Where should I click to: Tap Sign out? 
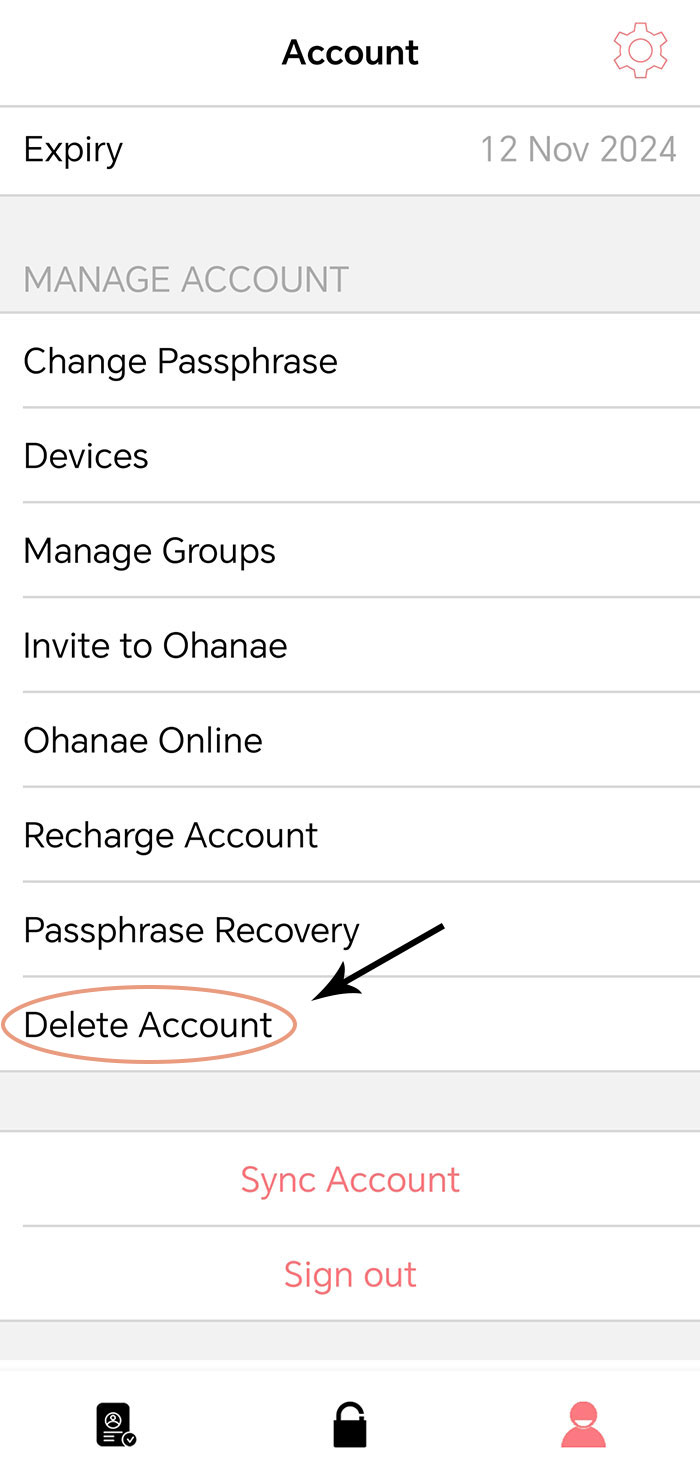(350, 1275)
